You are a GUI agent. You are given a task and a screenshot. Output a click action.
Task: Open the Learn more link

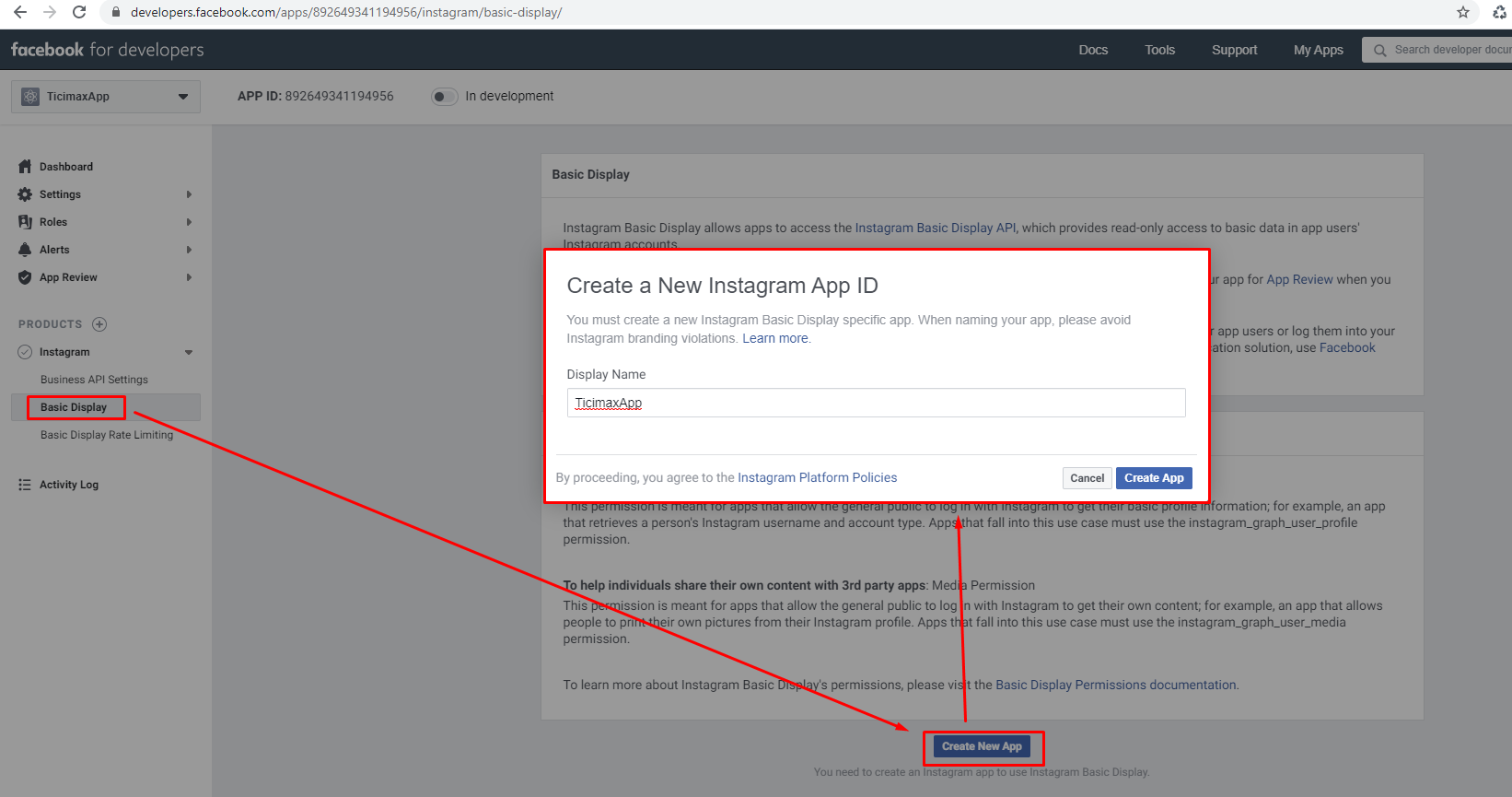tap(775, 338)
